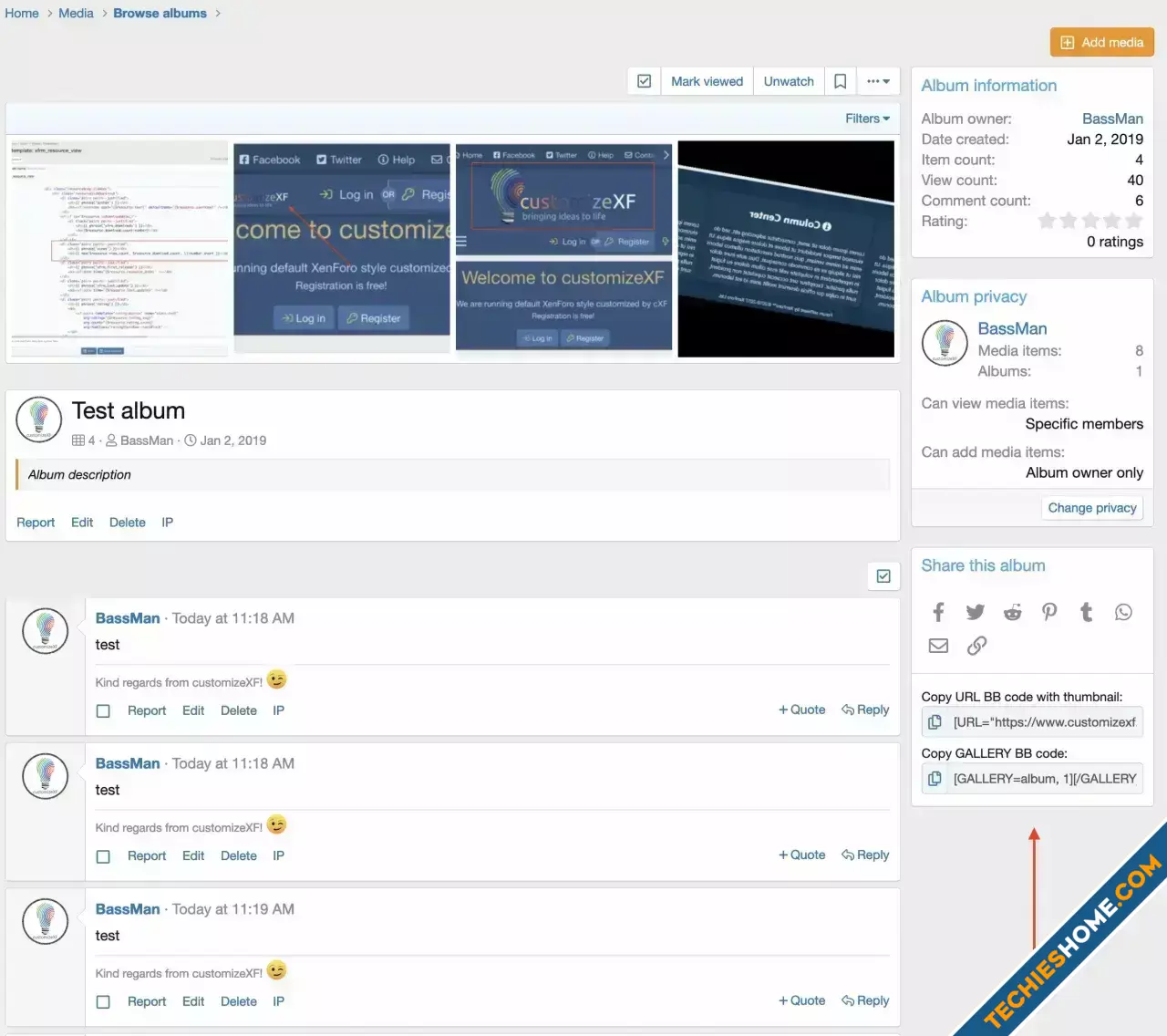Open the album owner BassMan link in Album information
Screen dimensions: 1167x1036
coord(1112,119)
